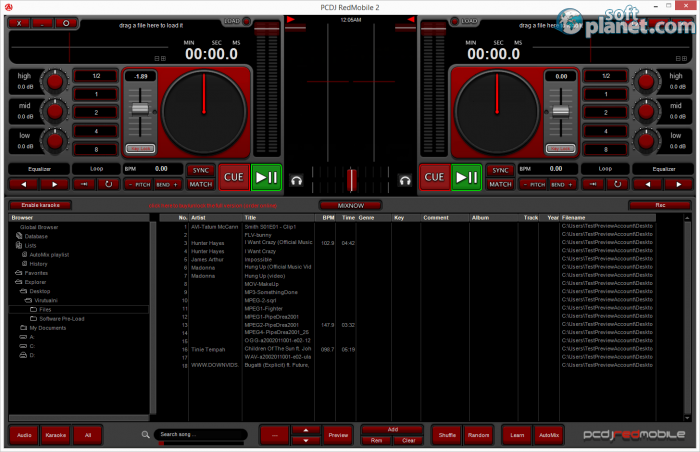
Task: Click the left deck pitch fader handle
Action: tap(140, 109)
